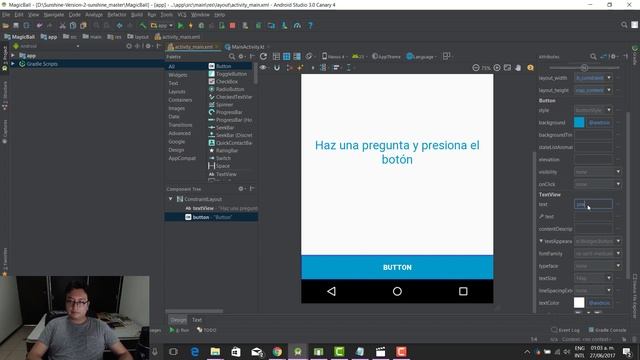Show warnings and errors orange icon

pos(530,68)
